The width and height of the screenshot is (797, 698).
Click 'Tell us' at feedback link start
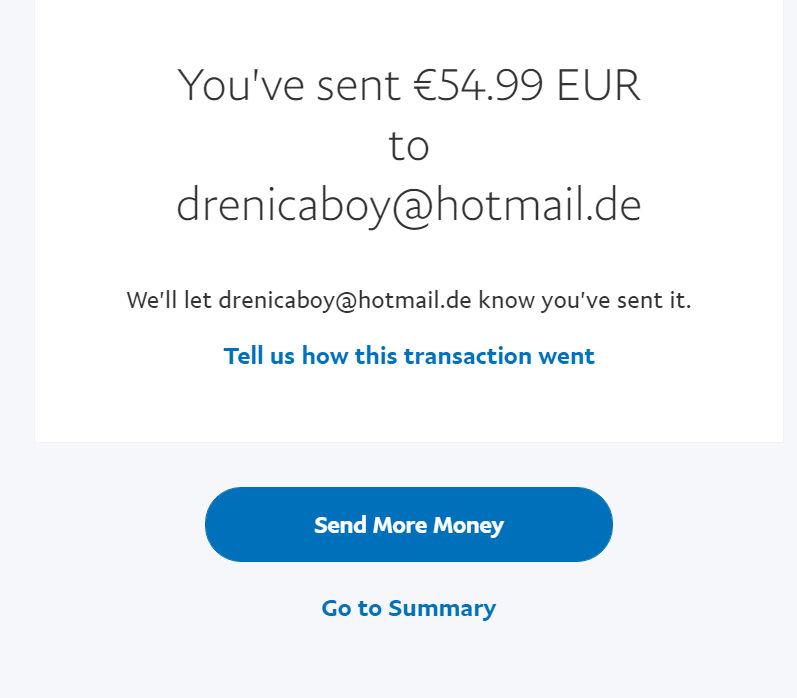[x=260, y=356]
